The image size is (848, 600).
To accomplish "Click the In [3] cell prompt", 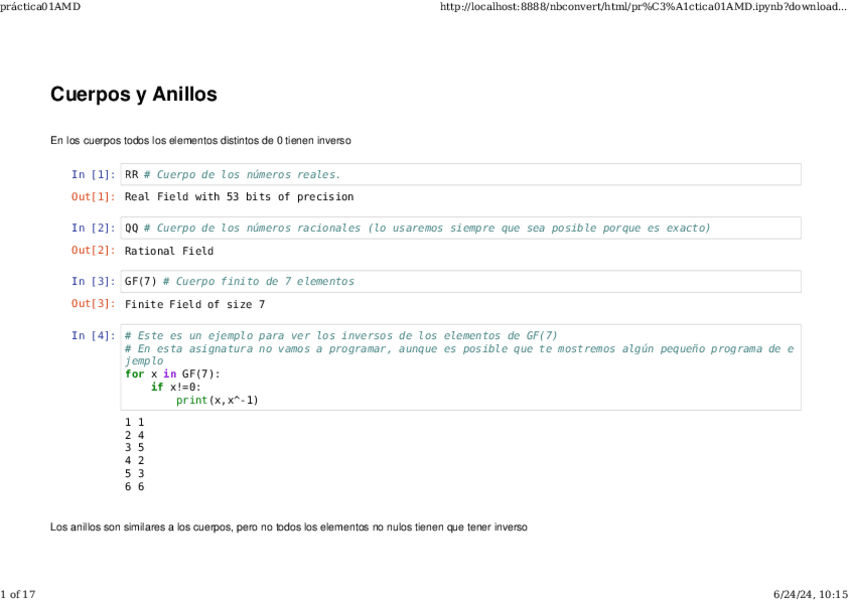I will coord(93,282).
